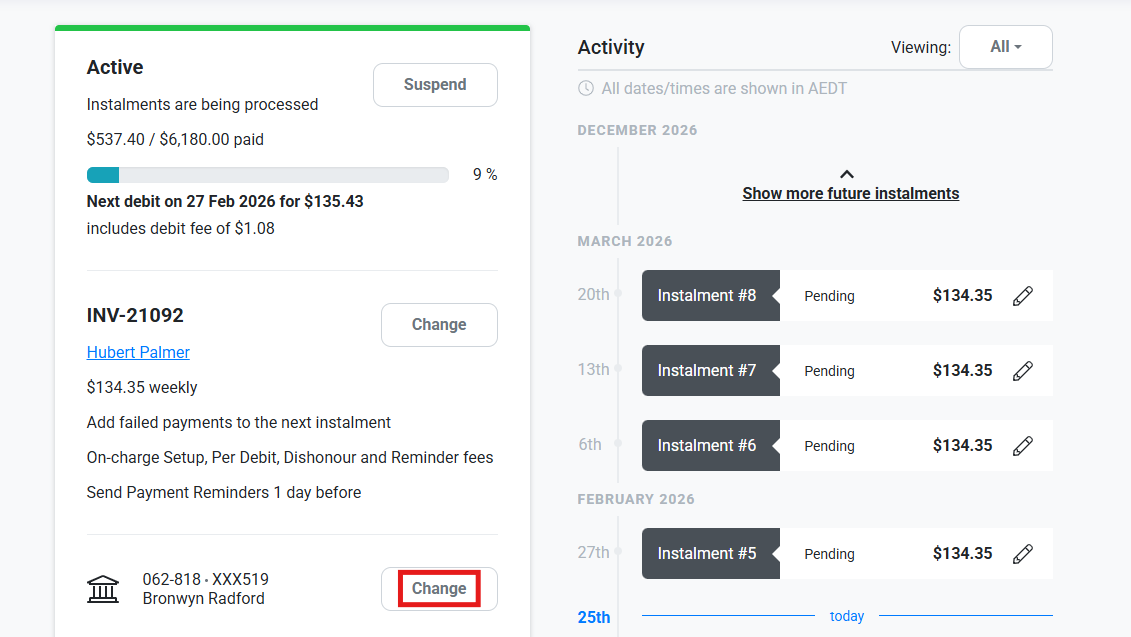Click the 25th date in the timeline
This screenshot has height=637, width=1131.
pyautogui.click(x=594, y=617)
